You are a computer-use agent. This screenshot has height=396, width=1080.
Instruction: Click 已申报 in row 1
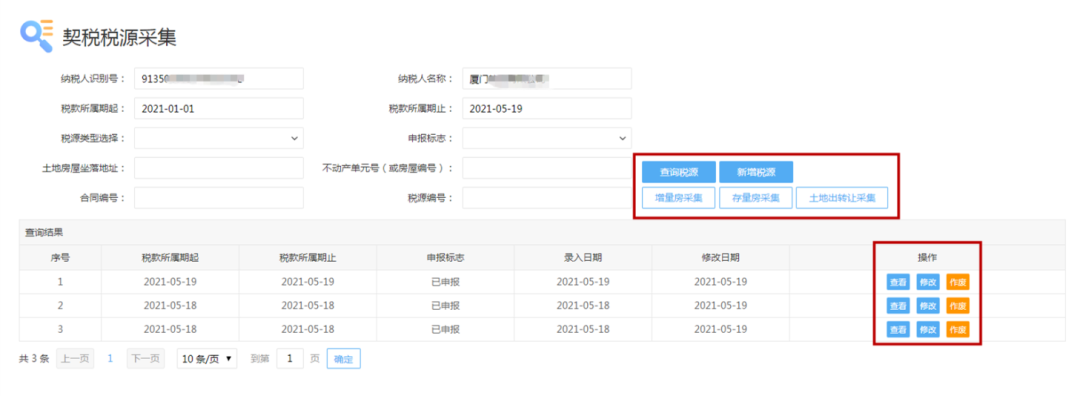445,282
